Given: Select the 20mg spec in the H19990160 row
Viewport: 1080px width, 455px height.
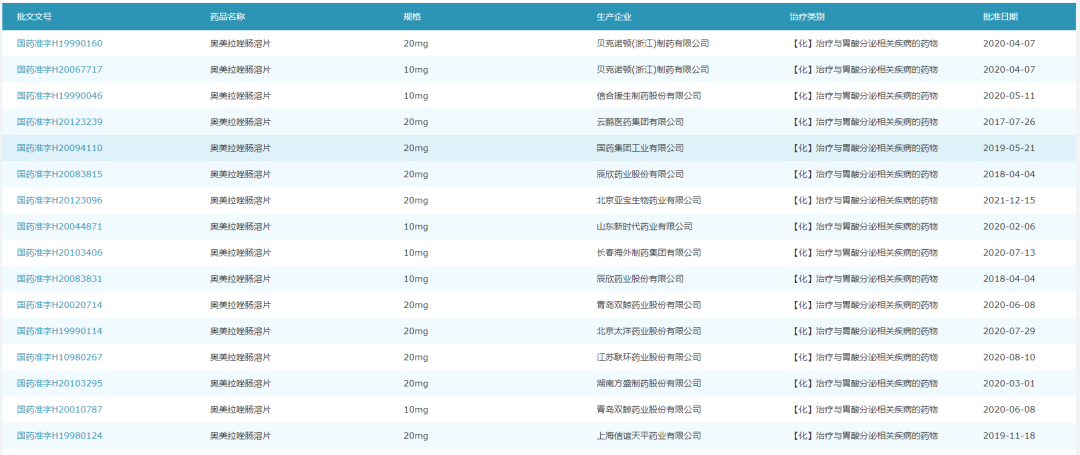Looking at the screenshot, I should tap(416, 43).
